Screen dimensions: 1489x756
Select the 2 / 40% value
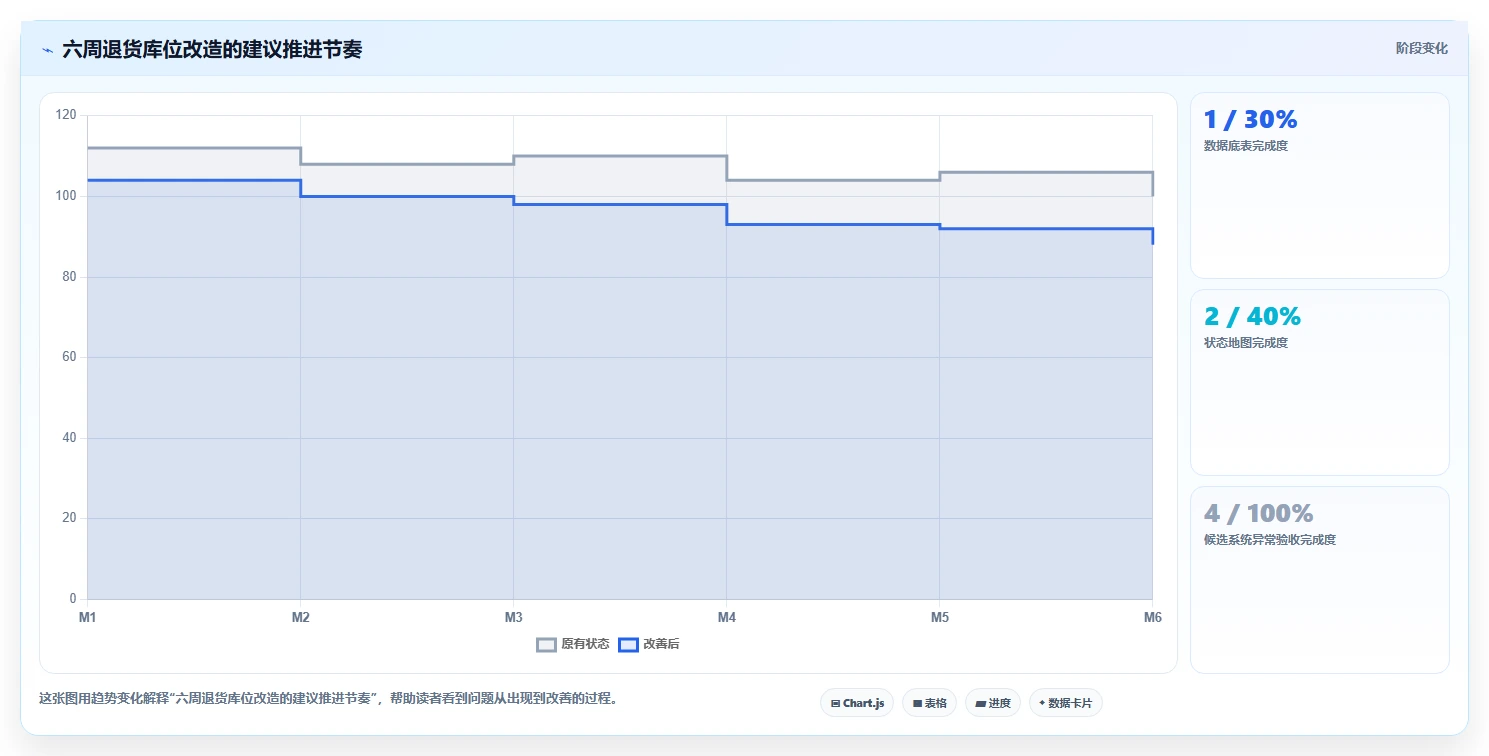pos(1252,317)
